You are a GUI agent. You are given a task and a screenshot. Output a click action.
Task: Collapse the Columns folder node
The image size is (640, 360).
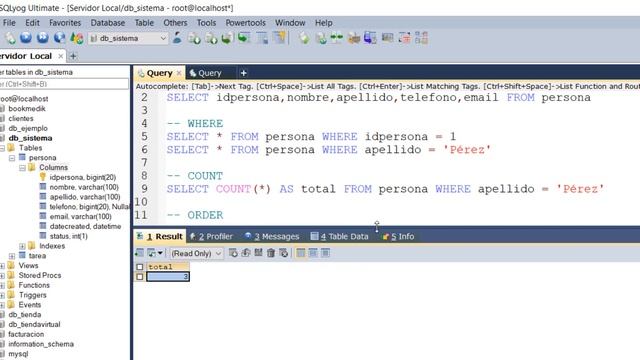pos(22,168)
